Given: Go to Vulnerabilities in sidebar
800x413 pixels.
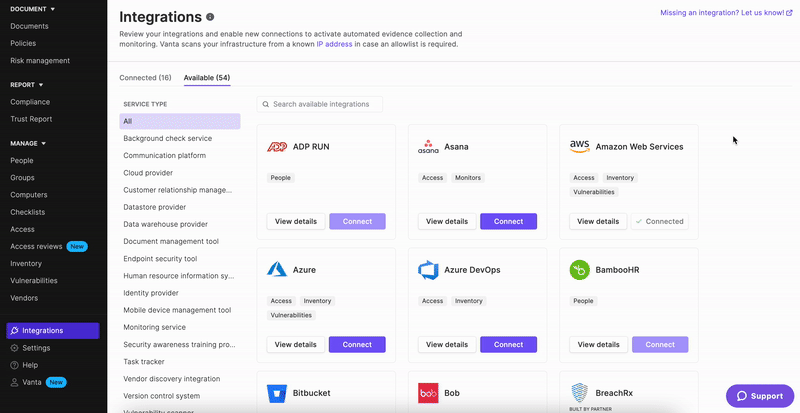Looking at the screenshot, I should (34, 281).
